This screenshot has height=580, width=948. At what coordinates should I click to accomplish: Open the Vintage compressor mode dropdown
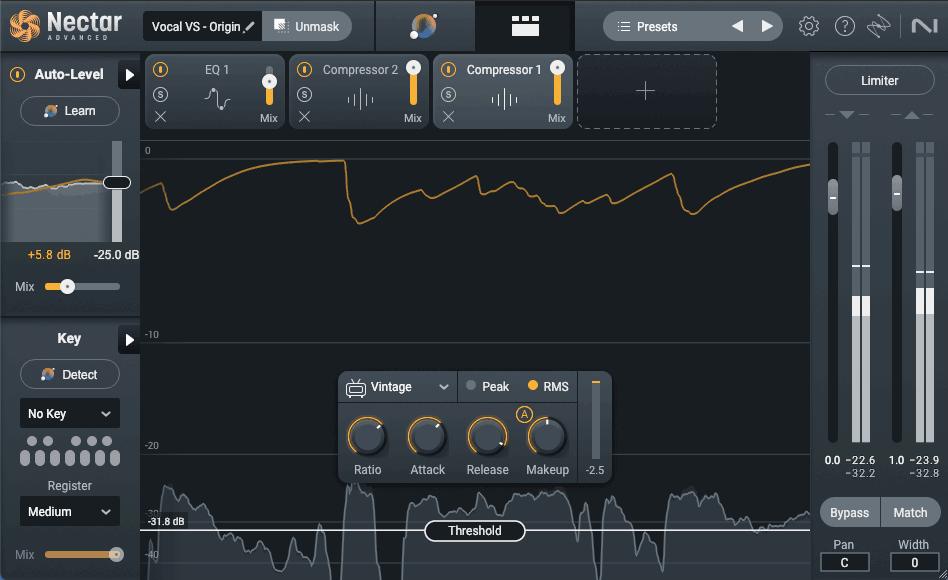(397, 387)
